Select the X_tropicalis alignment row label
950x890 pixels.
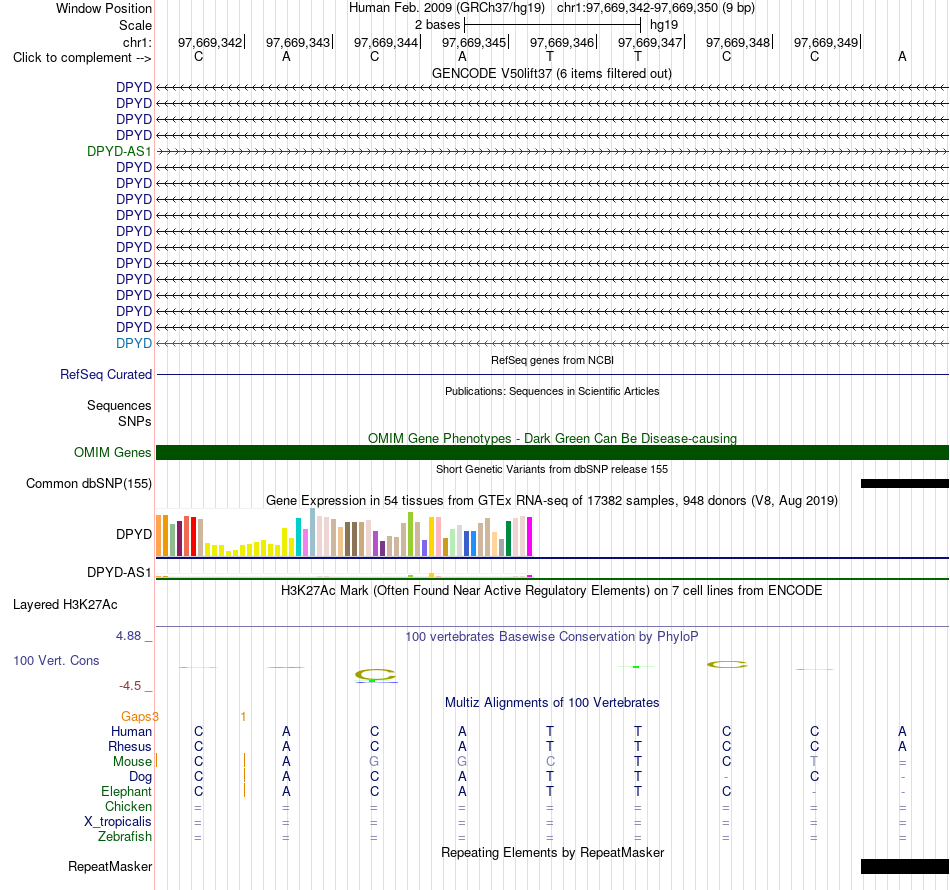point(118,822)
